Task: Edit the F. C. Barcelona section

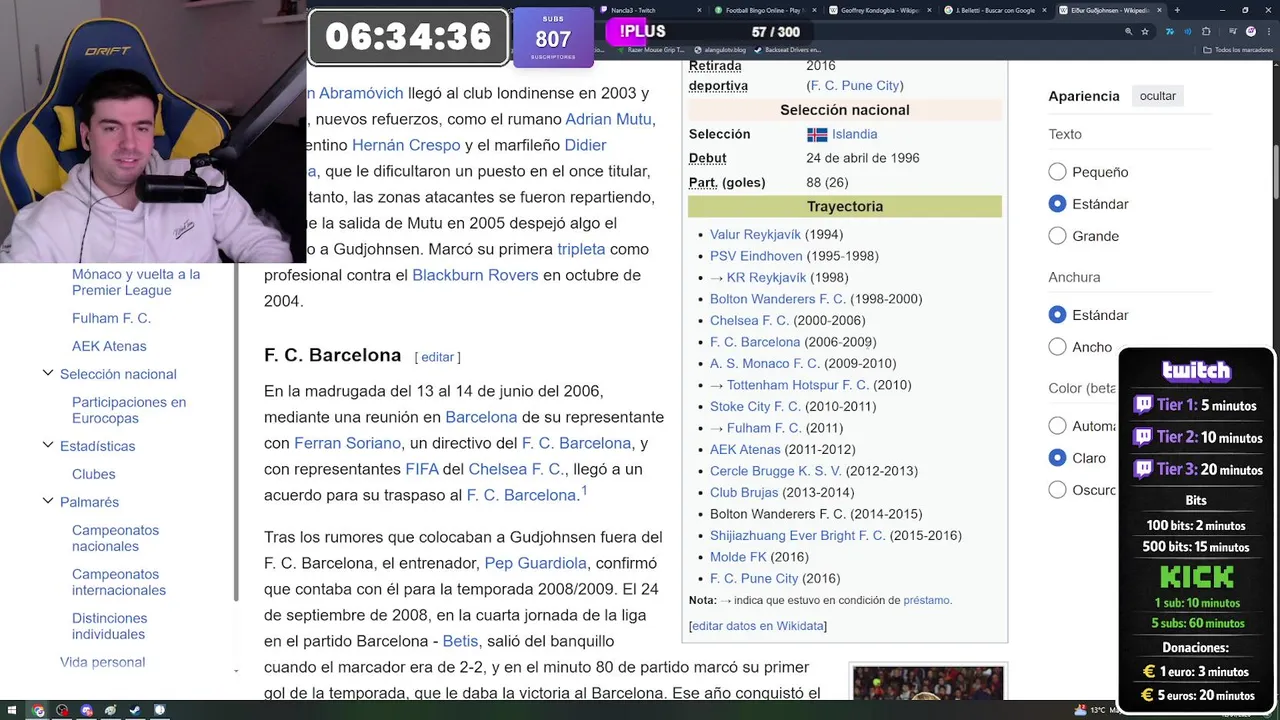Action: coord(437,357)
